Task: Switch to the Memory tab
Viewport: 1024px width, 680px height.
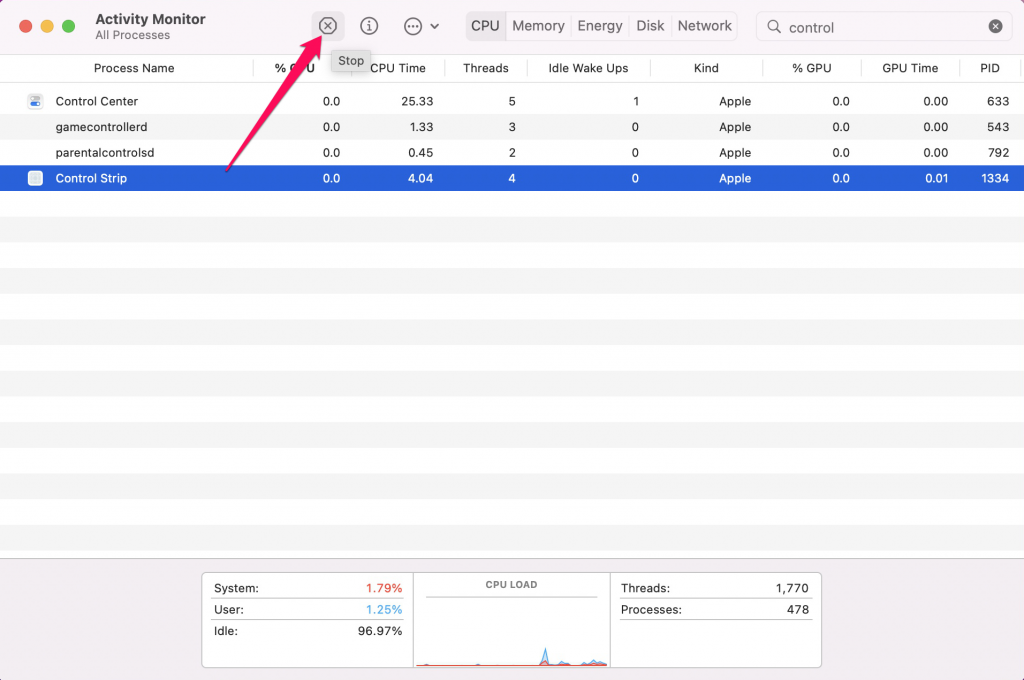Action: pyautogui.click(x=538, y=26)
